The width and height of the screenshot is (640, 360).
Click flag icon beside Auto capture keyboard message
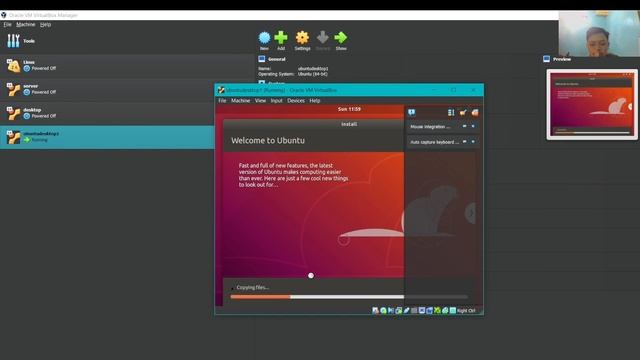point(464,142)
